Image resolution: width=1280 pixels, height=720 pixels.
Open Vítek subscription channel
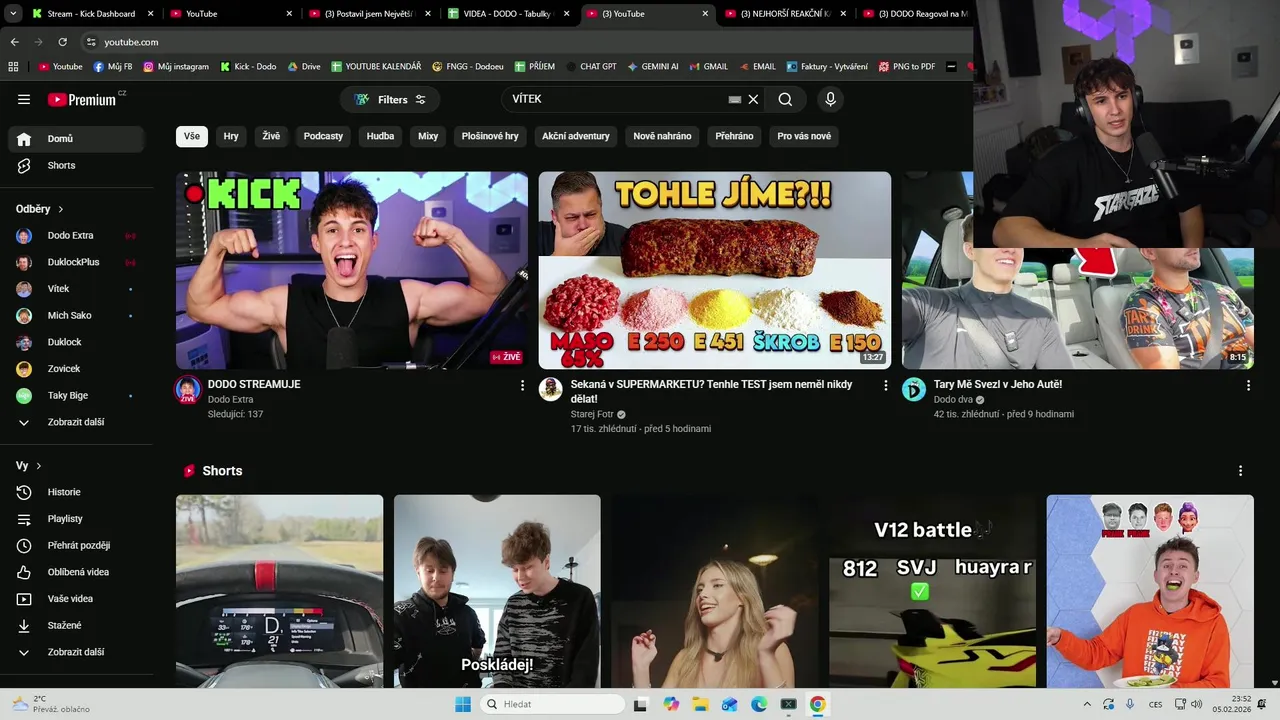(78, 289)
